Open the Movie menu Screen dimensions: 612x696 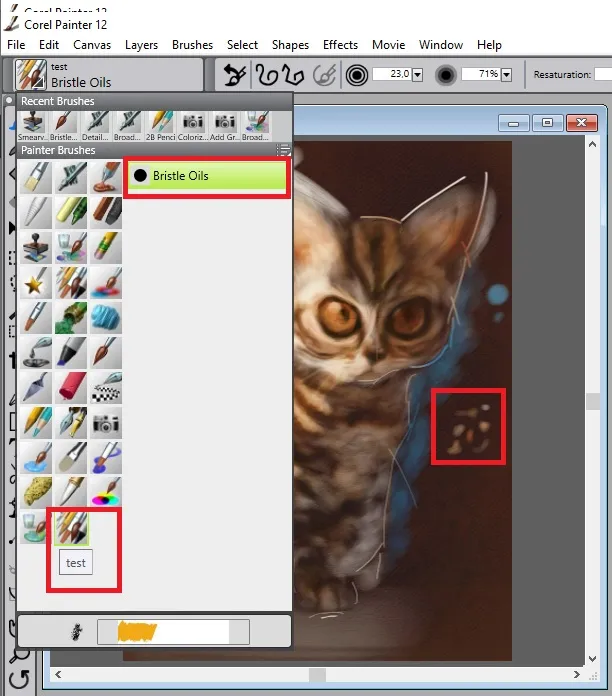point(388,45)
